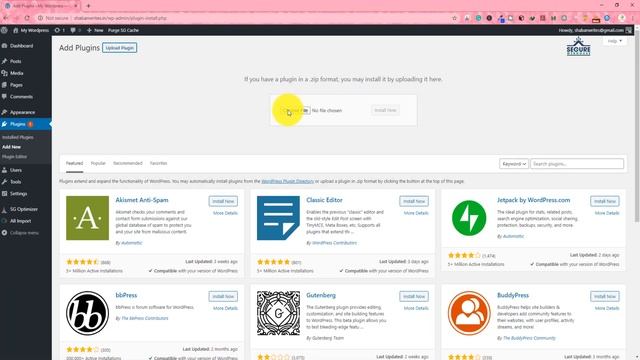Viewport: 640px width, 360px height.
Task: Open Comments in the sidebar
Action: (21, 97)
